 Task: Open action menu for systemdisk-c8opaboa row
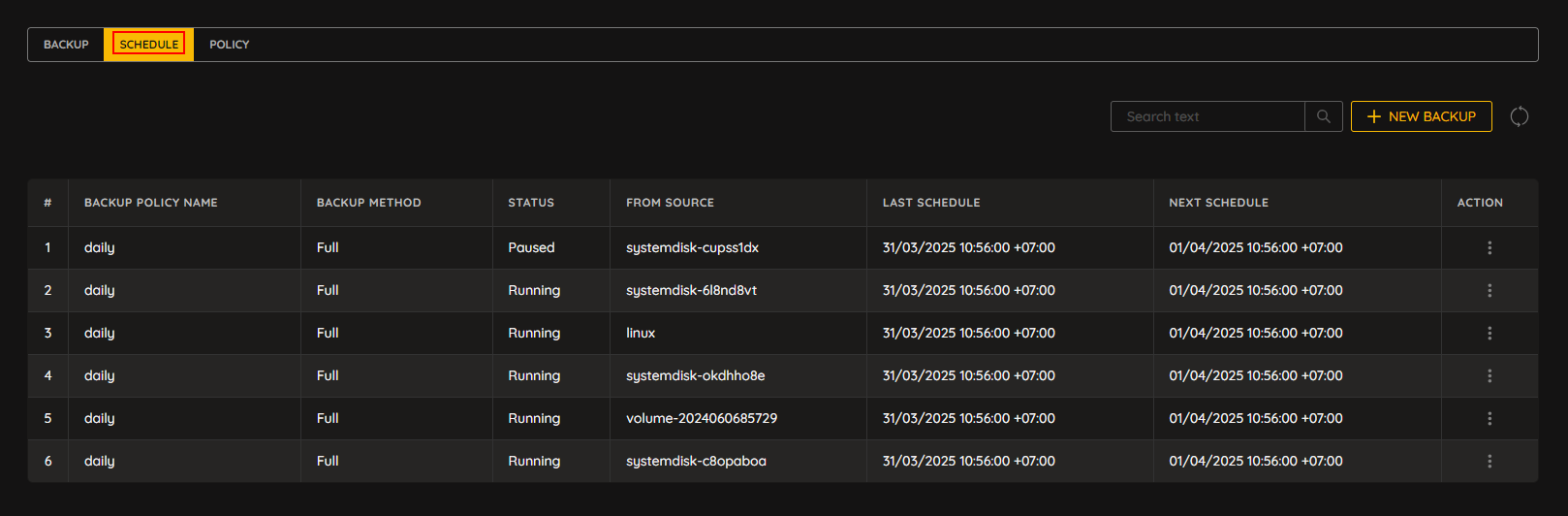click(x=1490, y=462)
